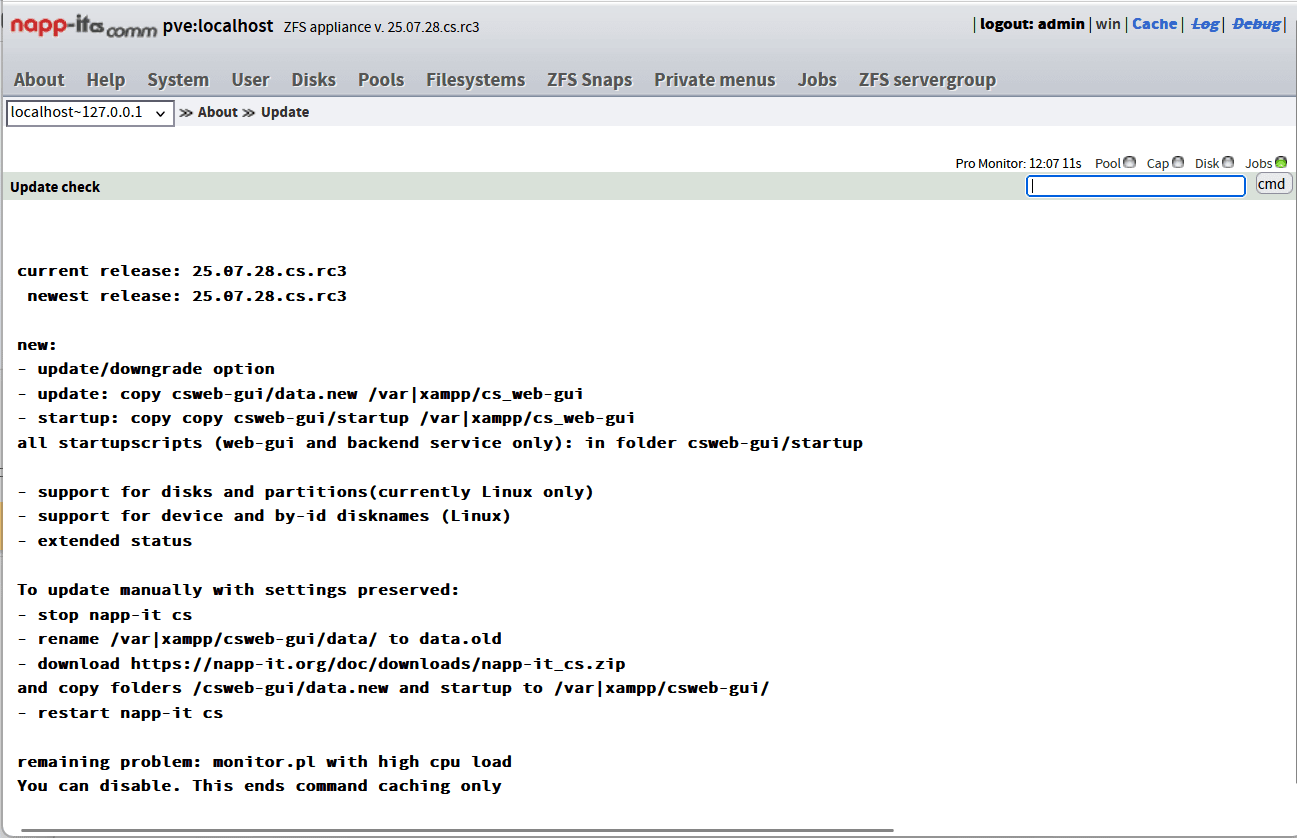Click the struck-through Log link

point(1205,24)
